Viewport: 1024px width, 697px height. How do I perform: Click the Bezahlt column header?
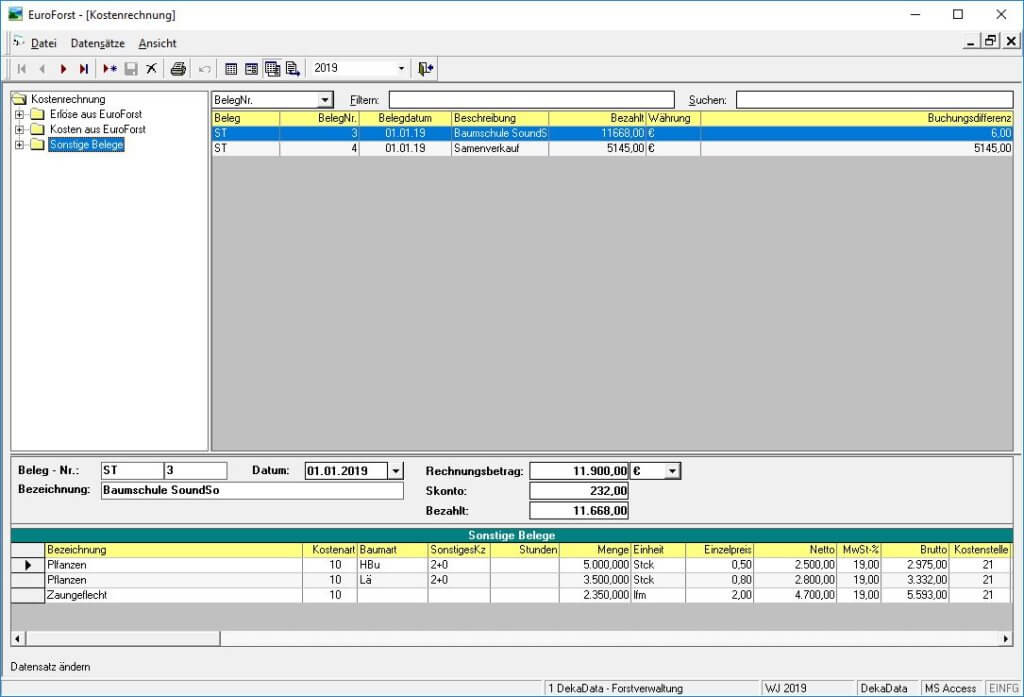coord(597,118)
